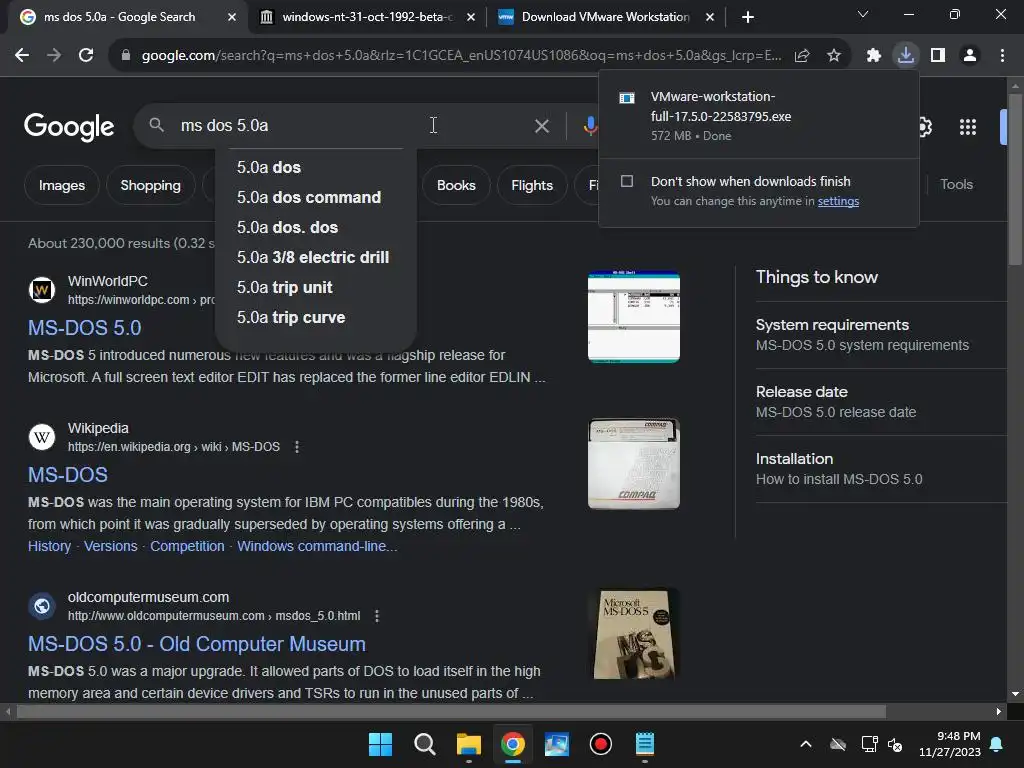Select the ms dos 5.0a Google Search tab
The width and height of the screenshot is (1024, 768).
(119, 17)
